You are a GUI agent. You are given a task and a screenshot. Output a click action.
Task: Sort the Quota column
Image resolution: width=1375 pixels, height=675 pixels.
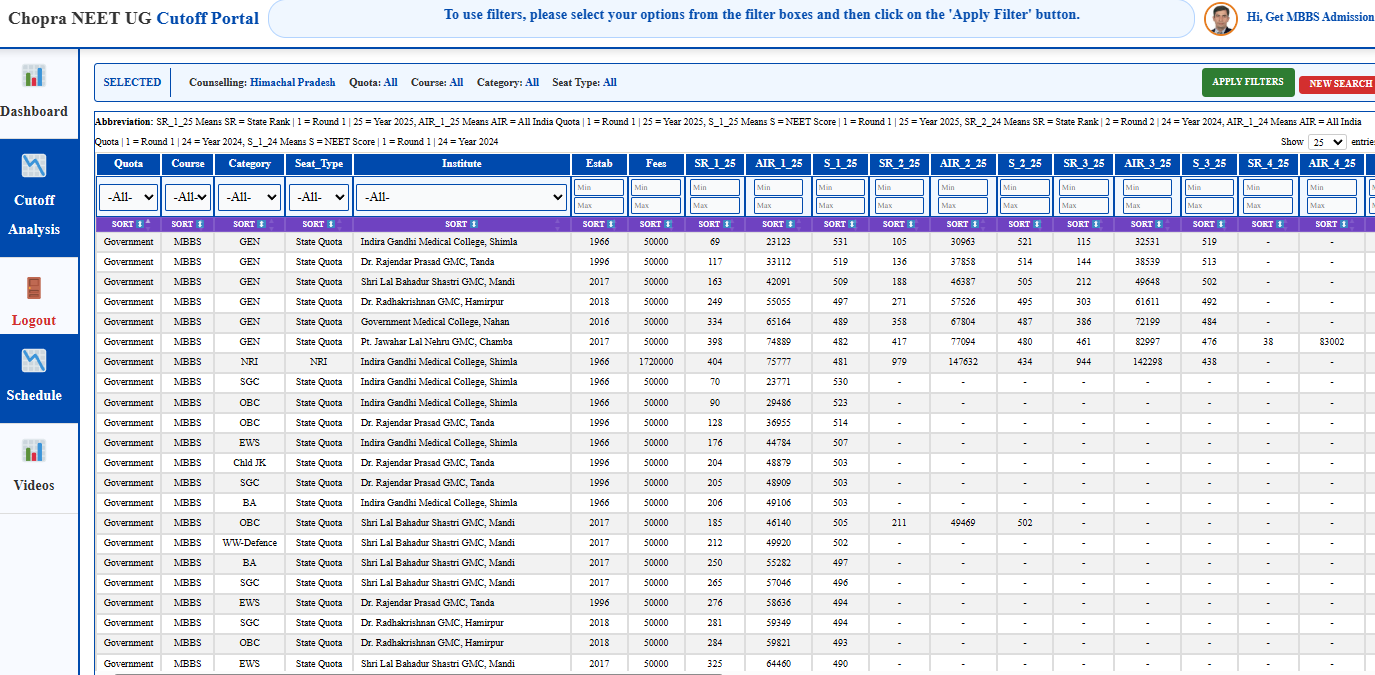(x=128, y=225)
